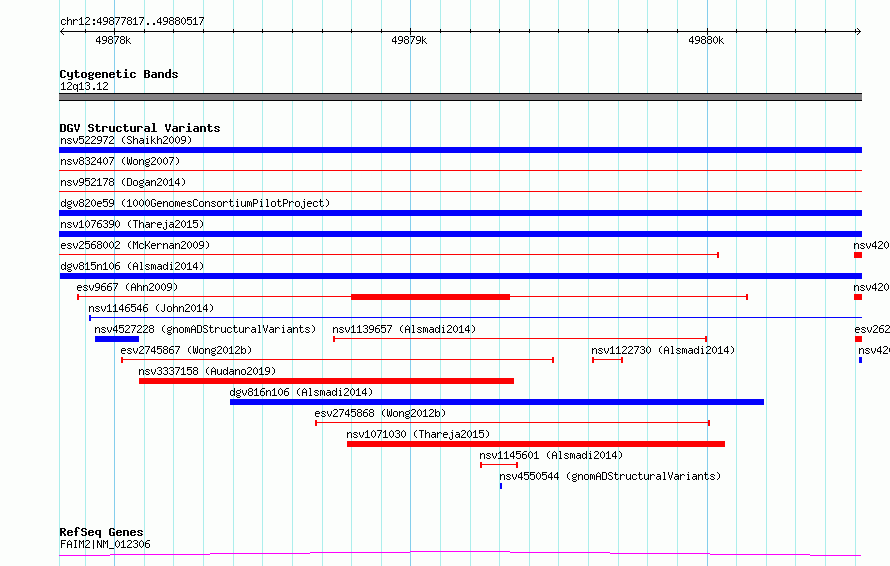The width and height of the screenshot is (890, 566).
Task: Open variant label esv2745868 (Wong2012b)
Action: click(x=380, y=413)
